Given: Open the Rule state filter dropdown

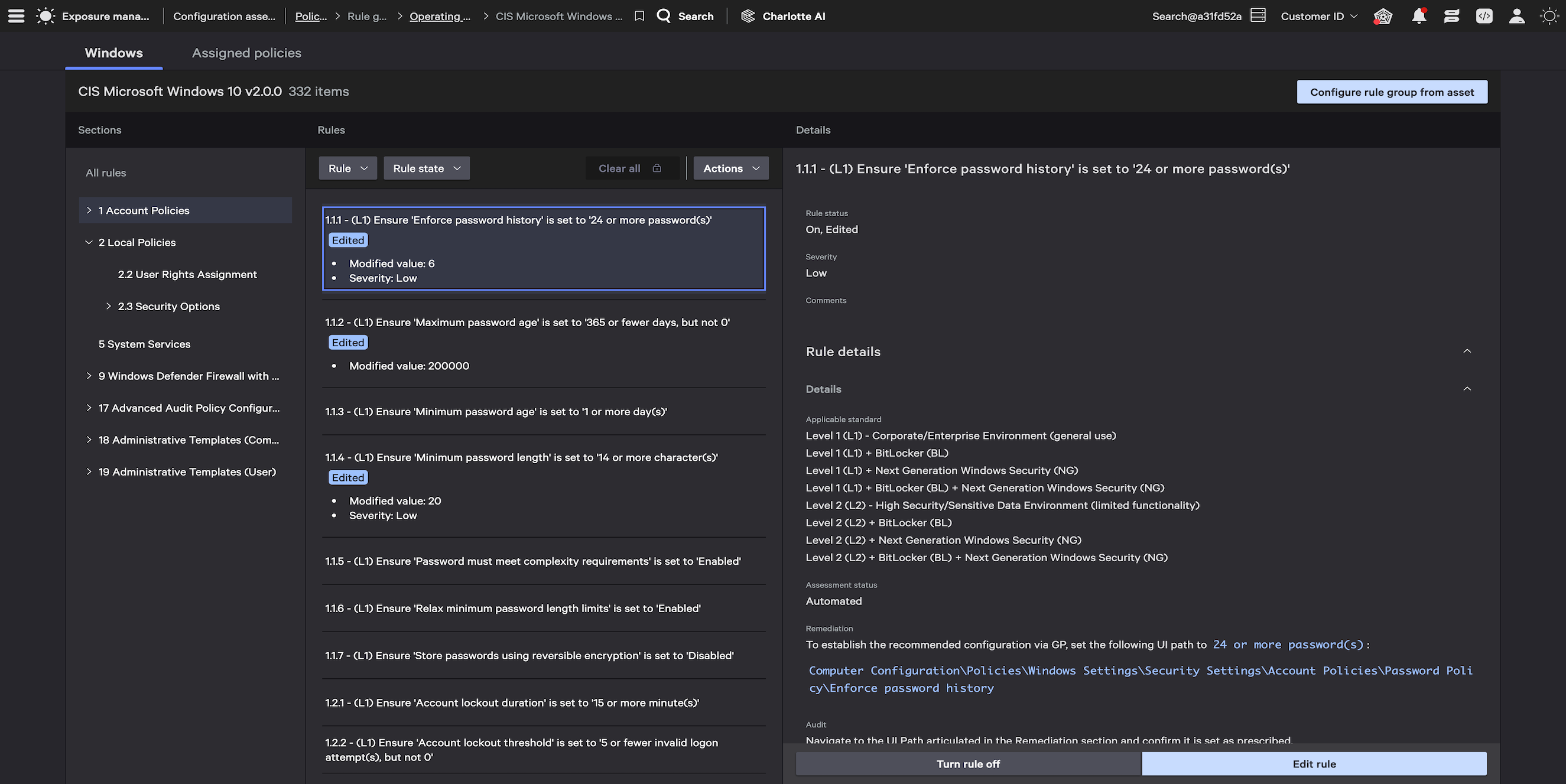Looking at the screenshot, I should (x=427, y=168).
